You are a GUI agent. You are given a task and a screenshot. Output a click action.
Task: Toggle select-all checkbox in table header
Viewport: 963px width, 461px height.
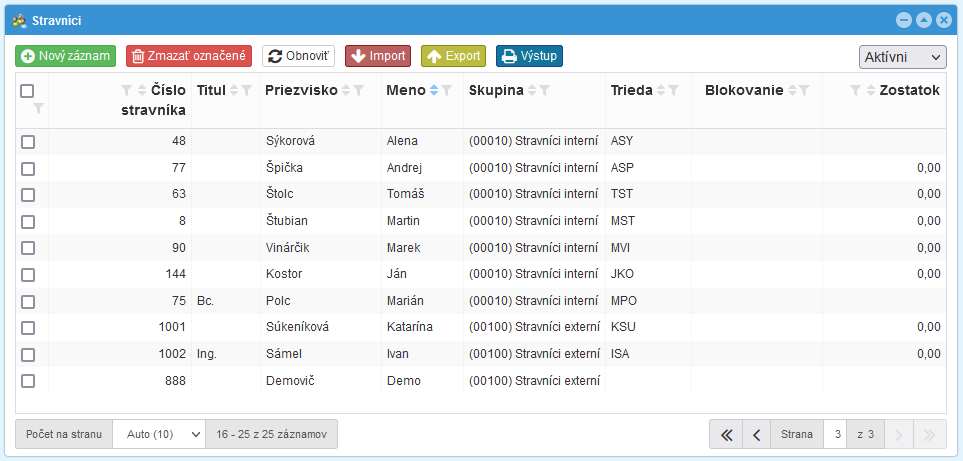[27, 91]
